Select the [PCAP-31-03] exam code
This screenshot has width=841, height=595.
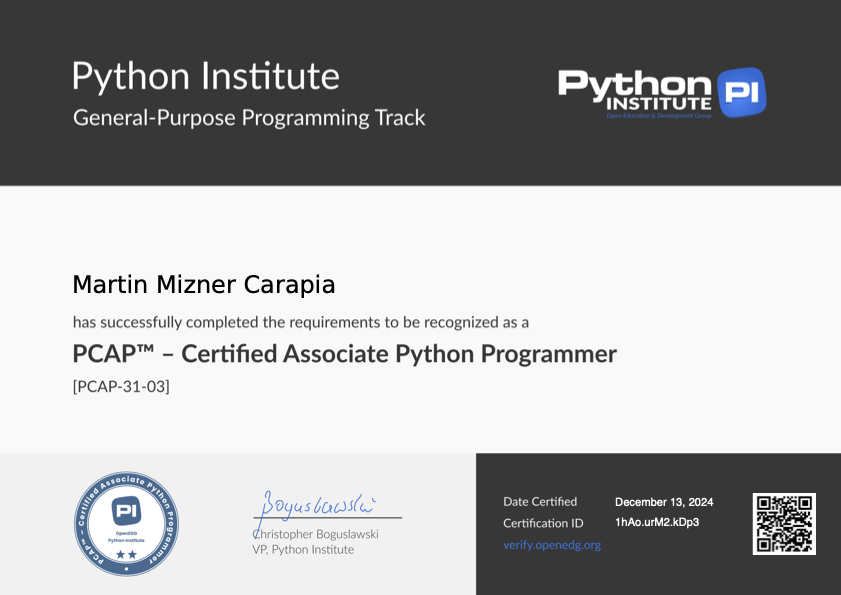tap(121, 386)
